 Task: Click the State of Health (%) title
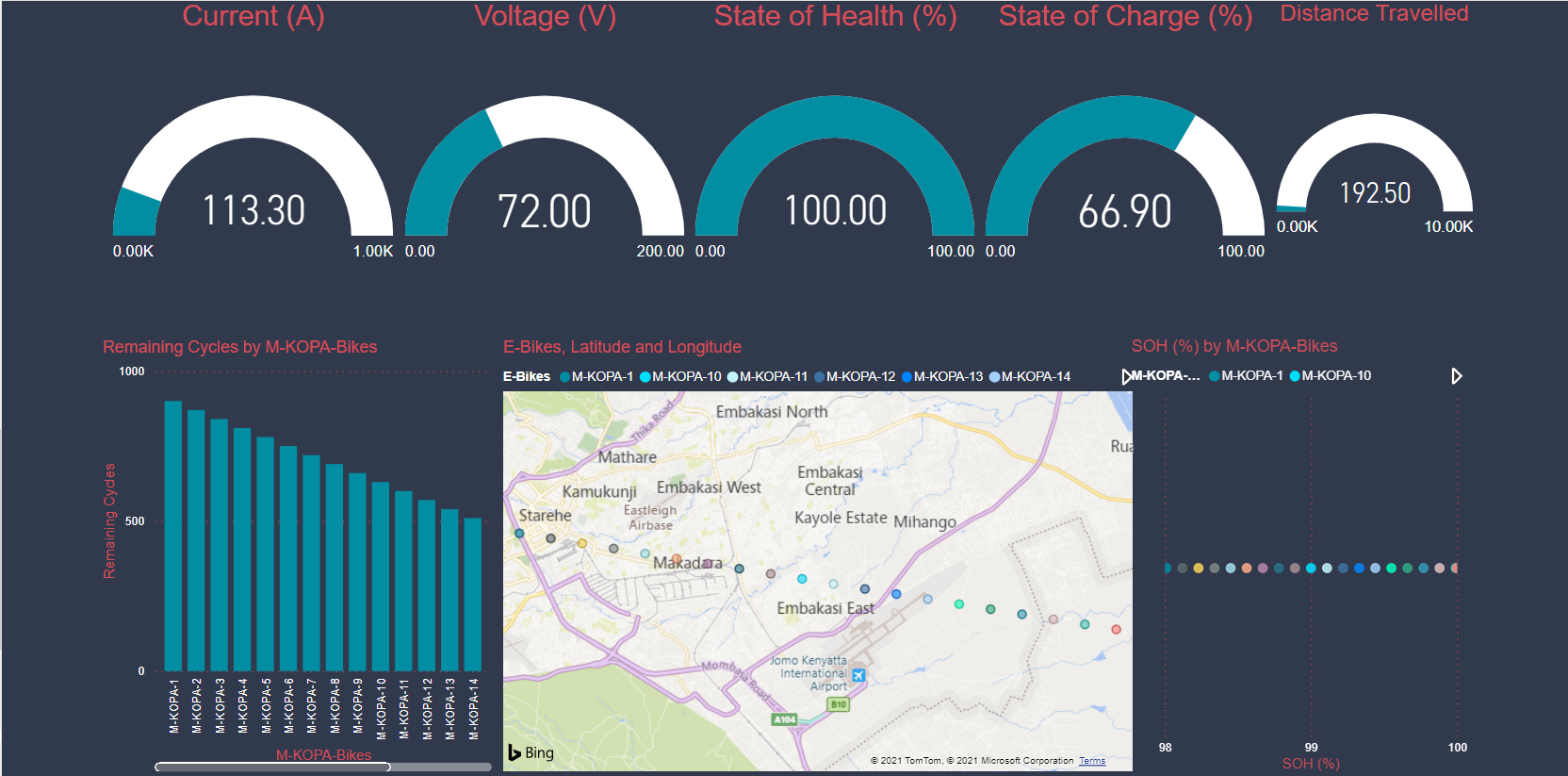[836, 16]
